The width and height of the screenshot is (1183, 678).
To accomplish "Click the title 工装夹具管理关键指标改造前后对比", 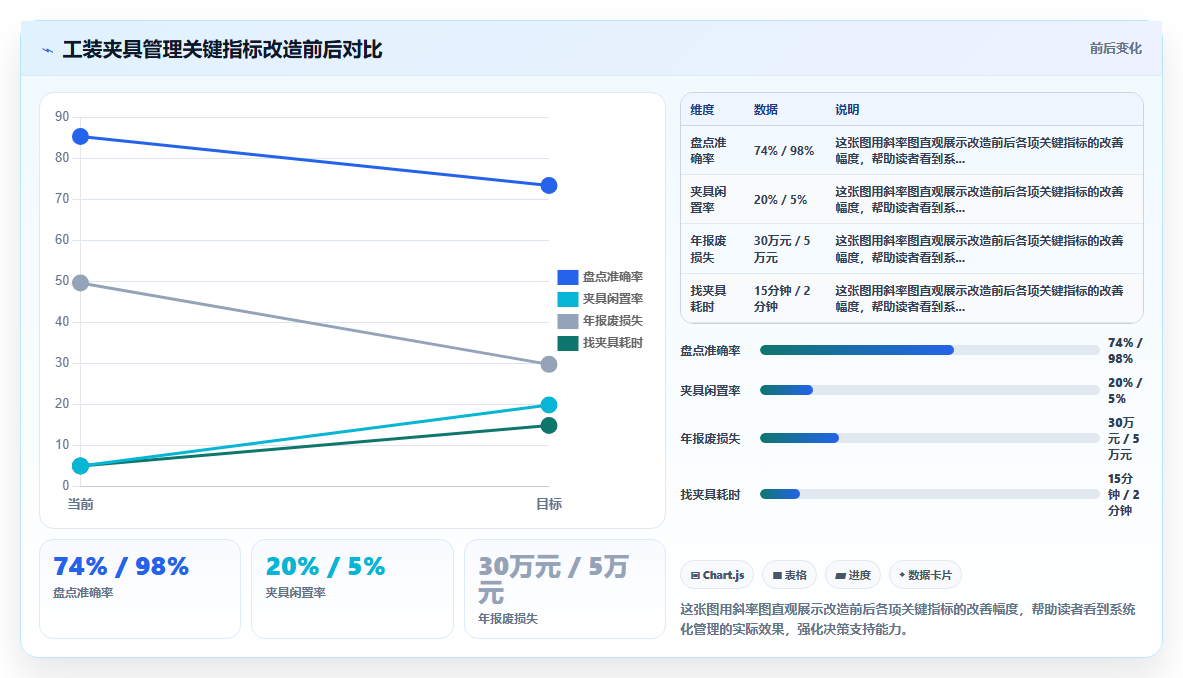I will click(223, 50).
